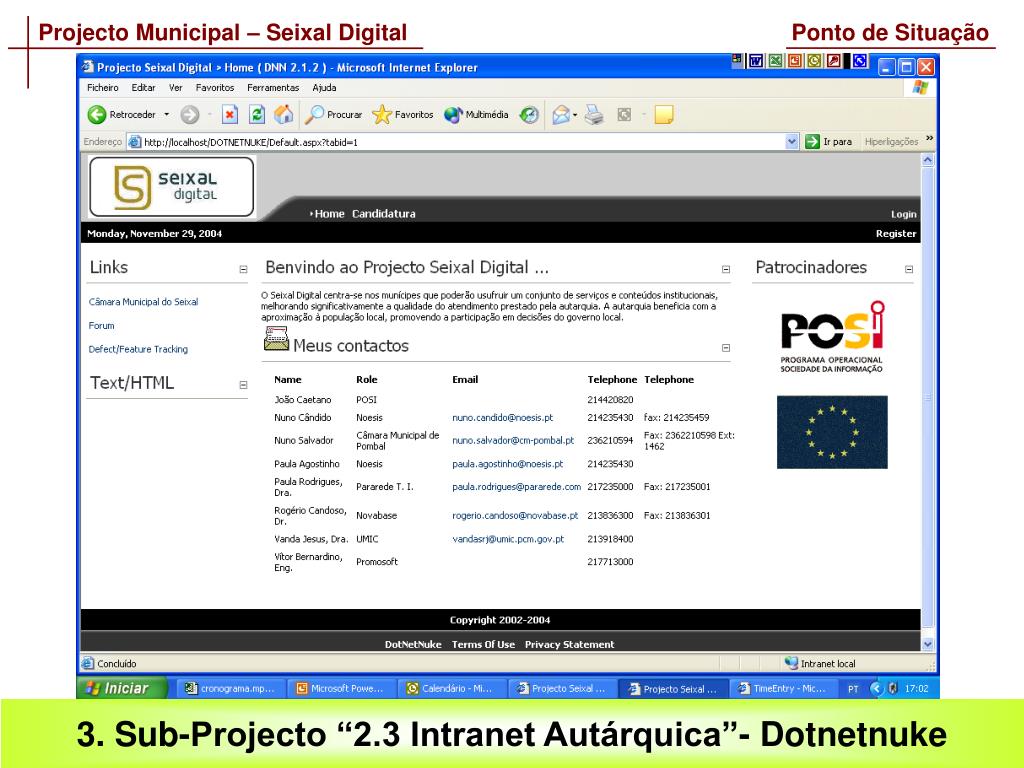1024x768 pixels.
Task: Click the grey Forward arrow icon
Action: tap(190, 115)
